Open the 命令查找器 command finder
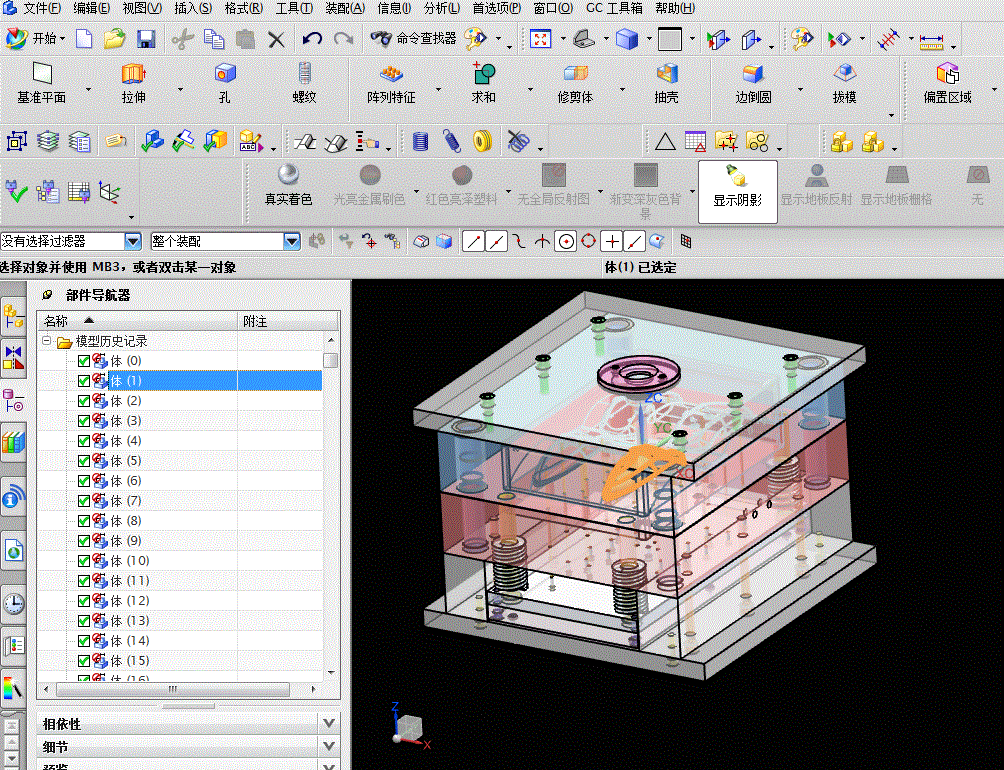Screen dimensions: 1004x770 pyautogui.click(x=414, y=38)
